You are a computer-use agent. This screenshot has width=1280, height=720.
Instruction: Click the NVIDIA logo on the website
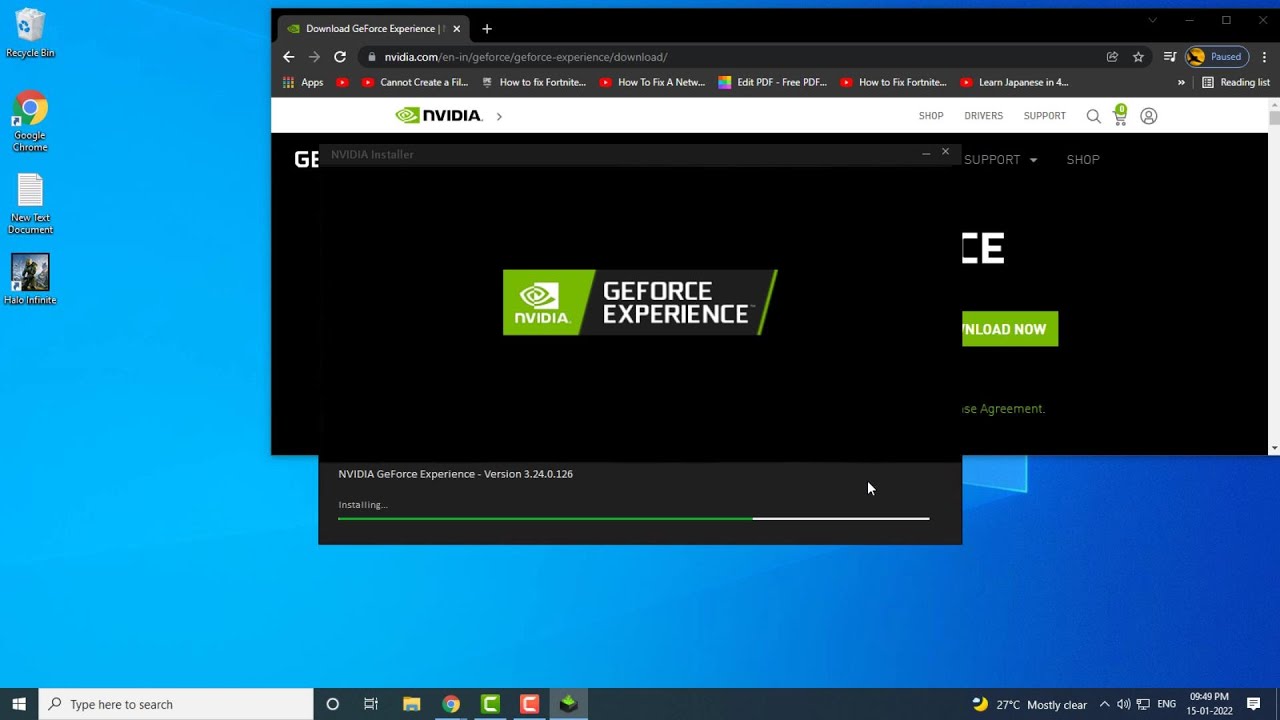tap(439, 116)
